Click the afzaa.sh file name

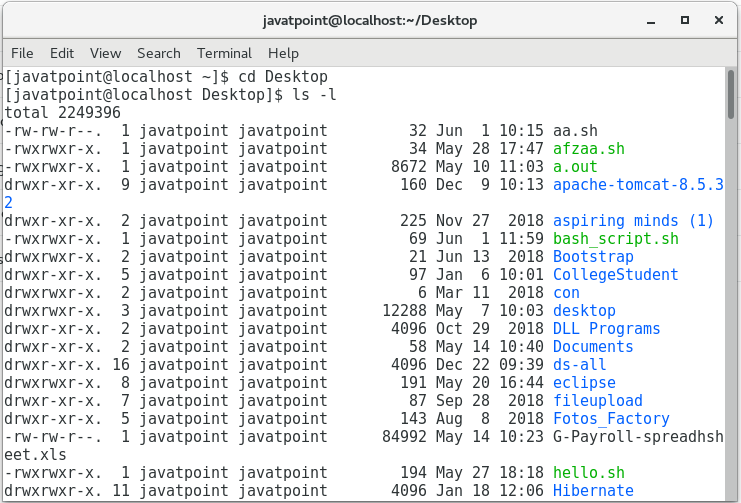[x=588, y=149]
